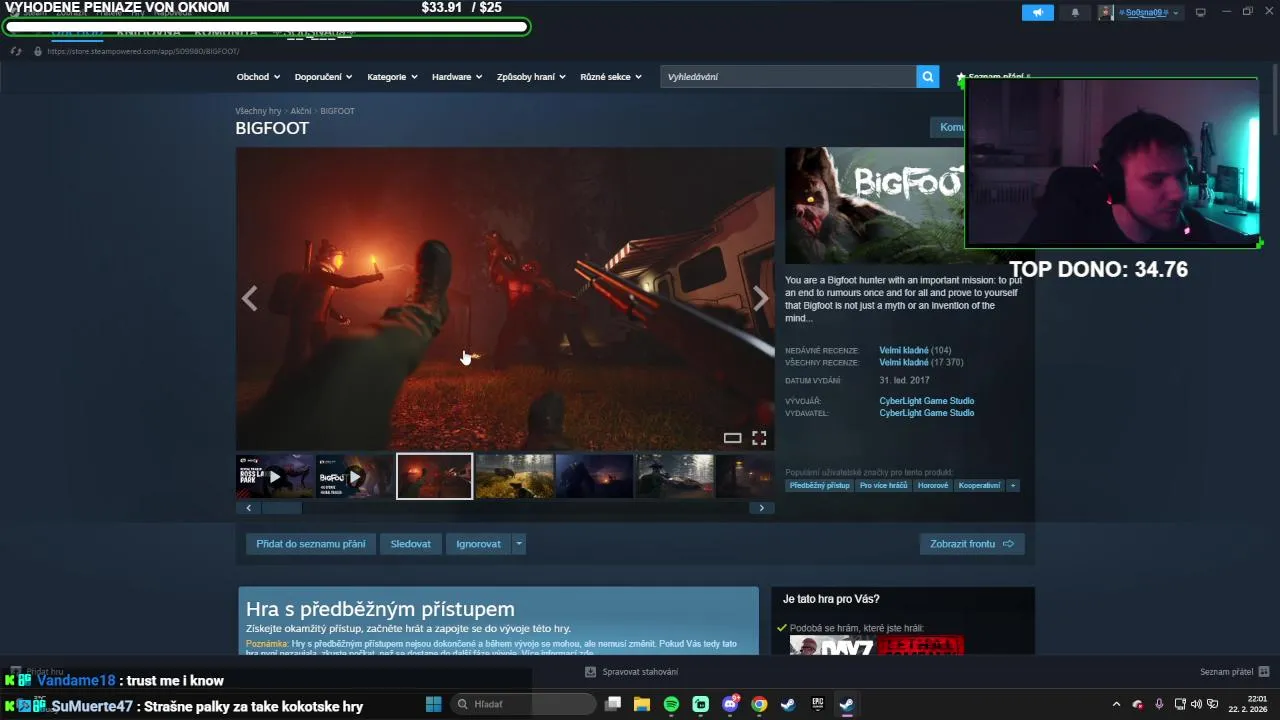Open the Způsoby hraní dropdown

pyautogui.click(x=531, y=77)
